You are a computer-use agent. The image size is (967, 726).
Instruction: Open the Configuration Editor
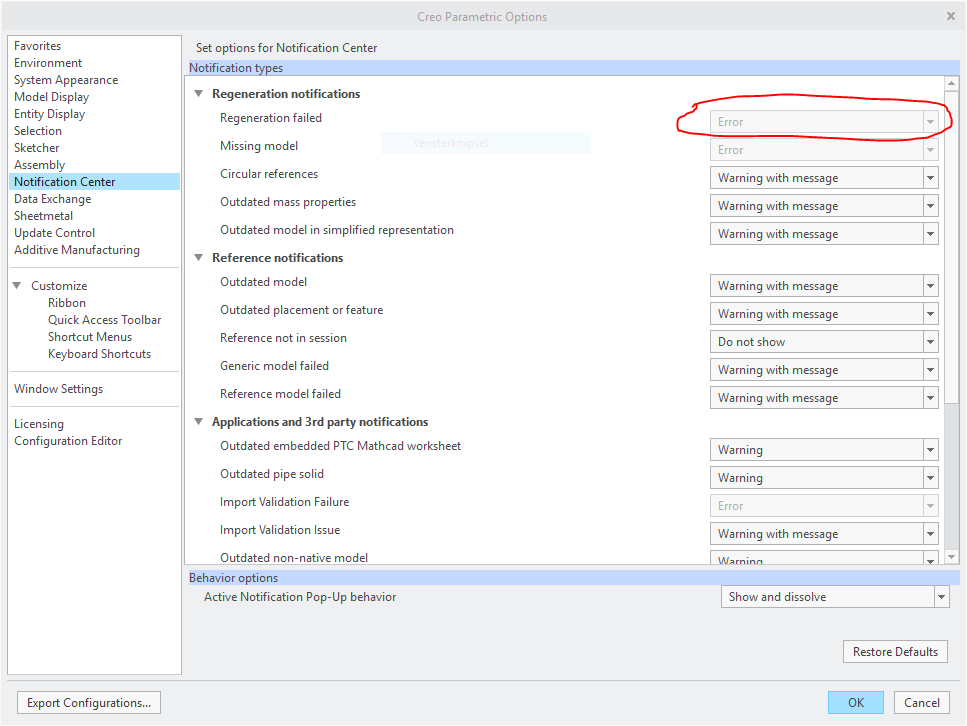point(68,441)
